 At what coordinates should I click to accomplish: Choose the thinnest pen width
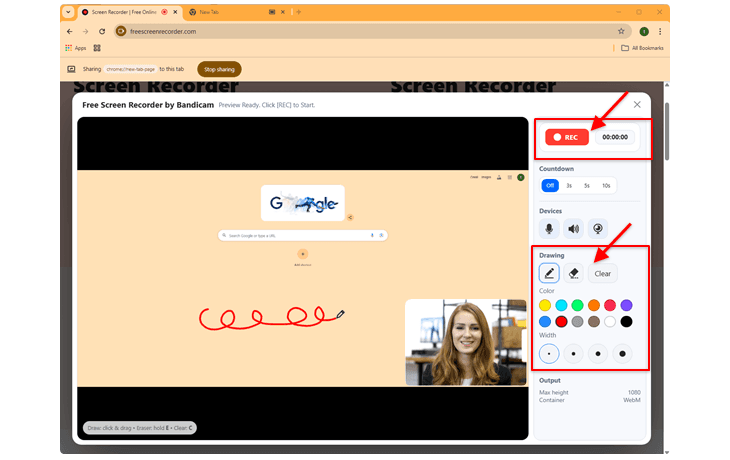[549, 354]
